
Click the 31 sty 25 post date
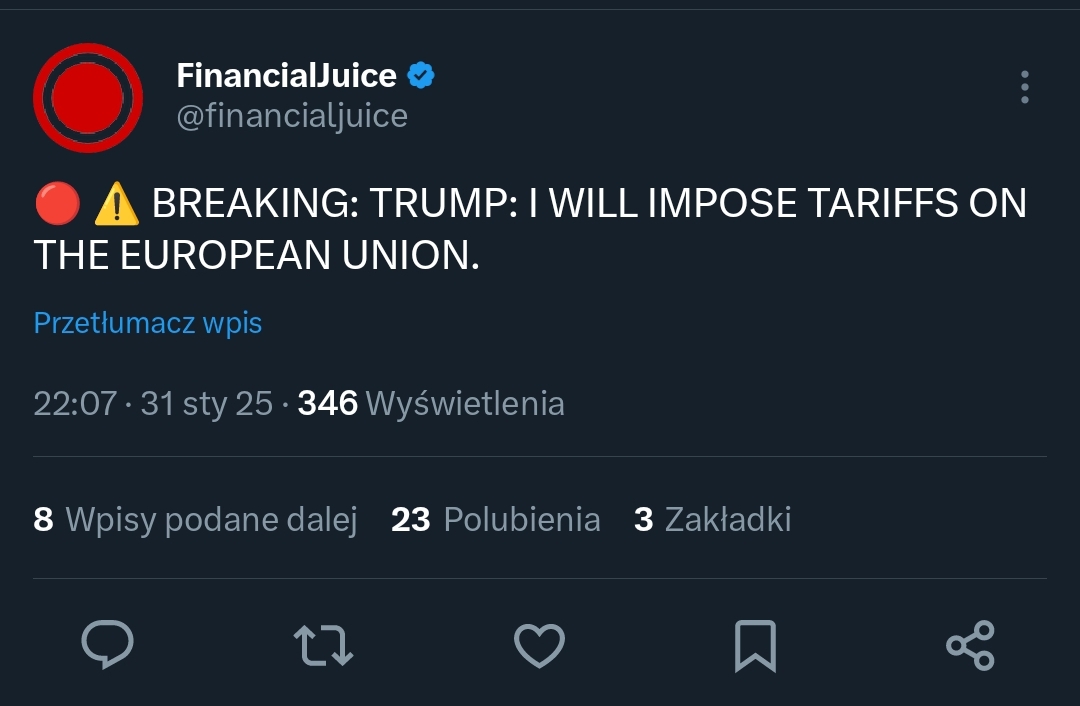(206, 403)
